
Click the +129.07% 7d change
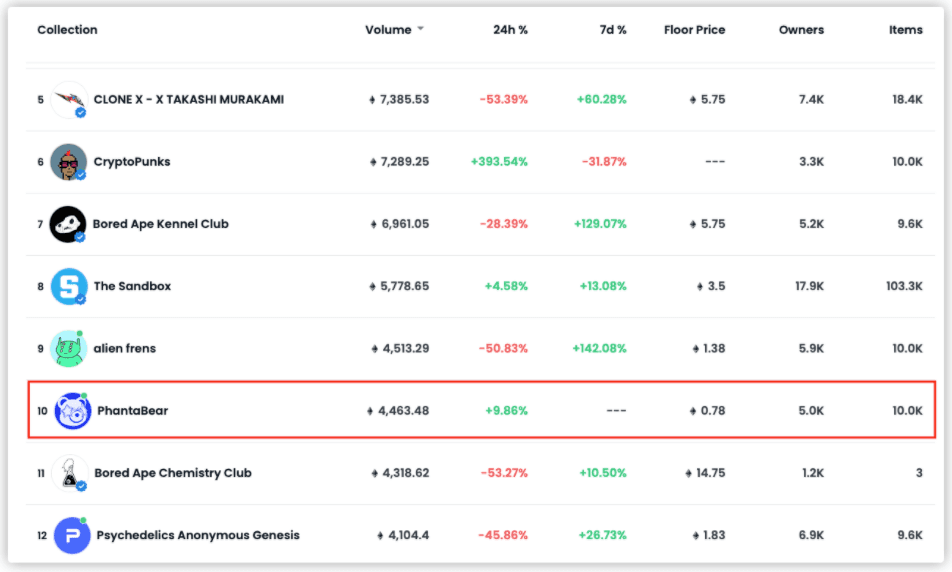600,224
